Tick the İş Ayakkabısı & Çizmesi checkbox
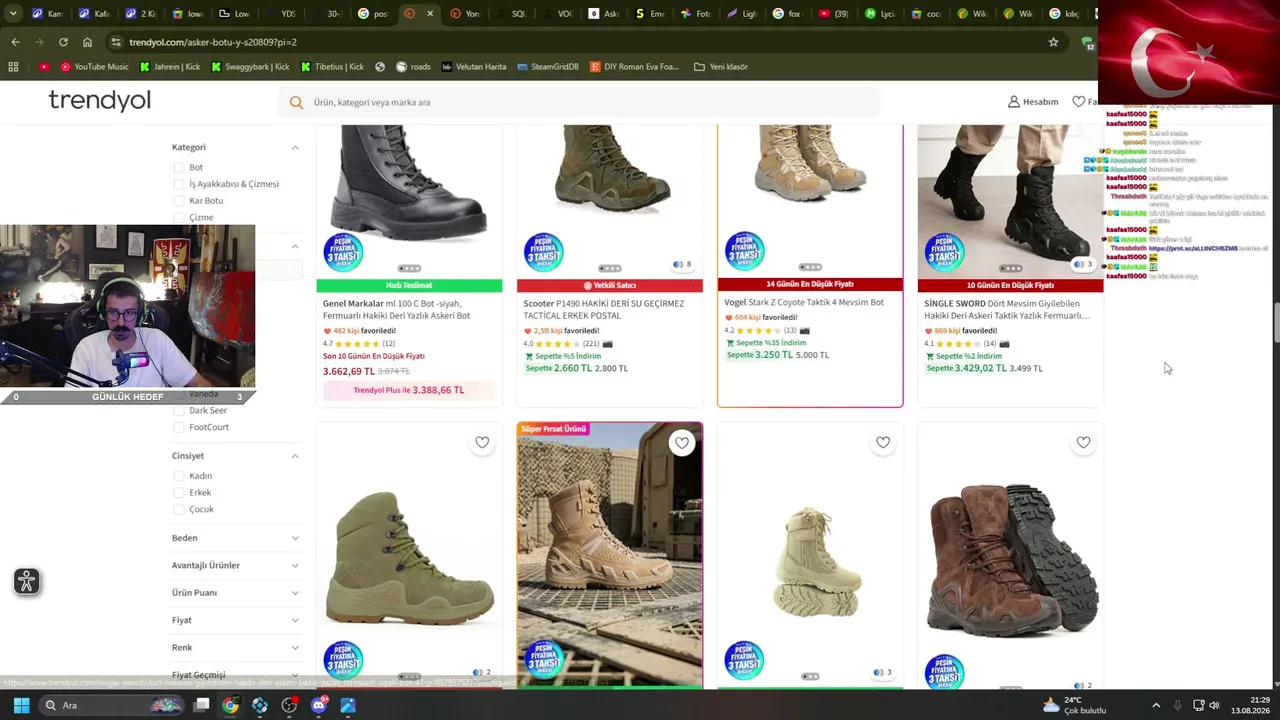 179,184
